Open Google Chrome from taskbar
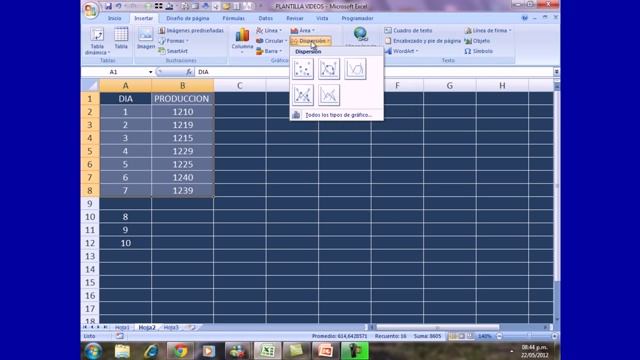The width and height of the screenshot is (640, 360). [x=180, y=351]
